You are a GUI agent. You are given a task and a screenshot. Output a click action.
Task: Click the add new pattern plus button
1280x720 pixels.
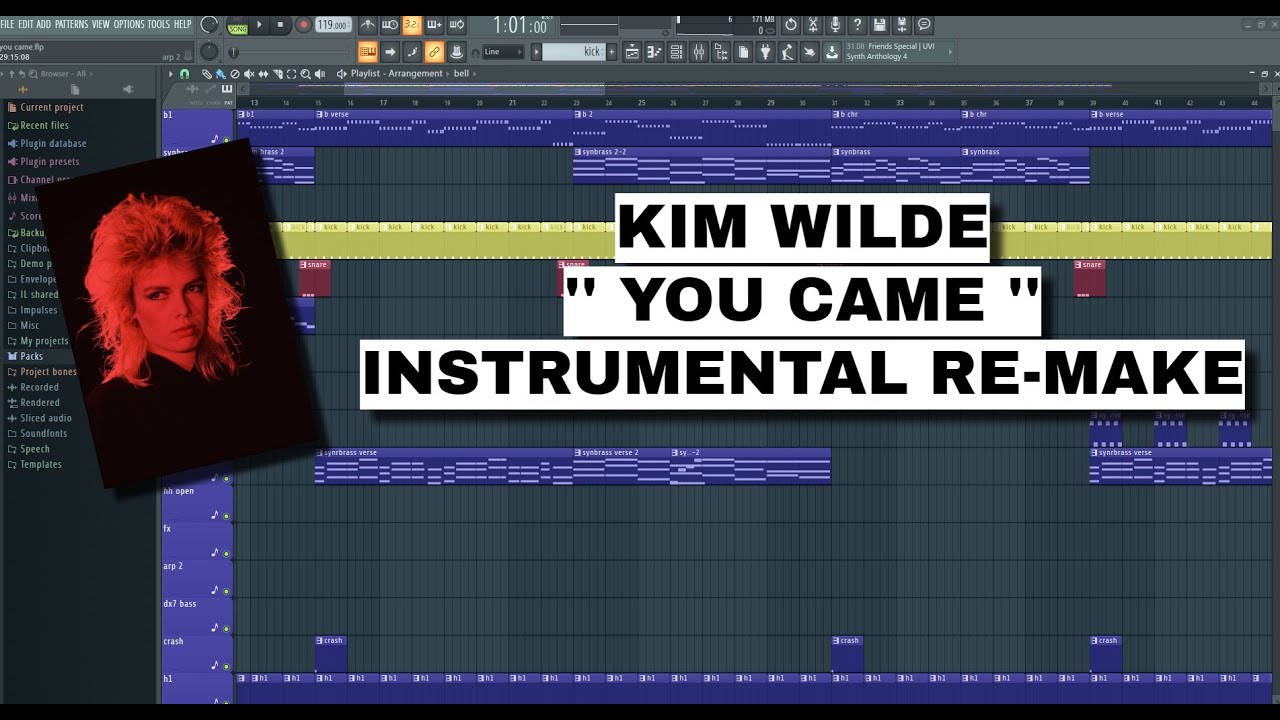611,52
